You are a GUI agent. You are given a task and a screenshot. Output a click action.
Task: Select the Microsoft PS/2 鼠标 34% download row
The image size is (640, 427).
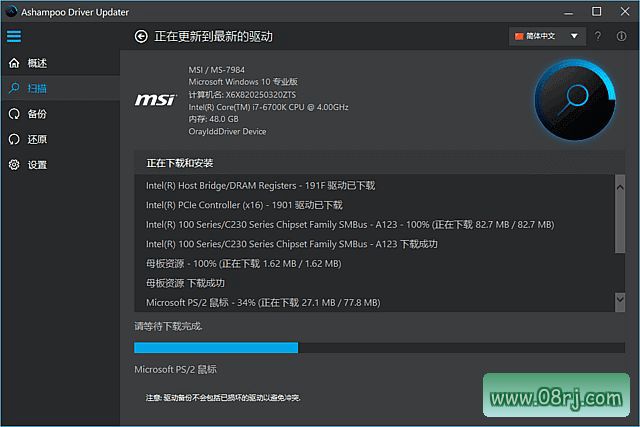pyautogui.click(x=263, y=302)
